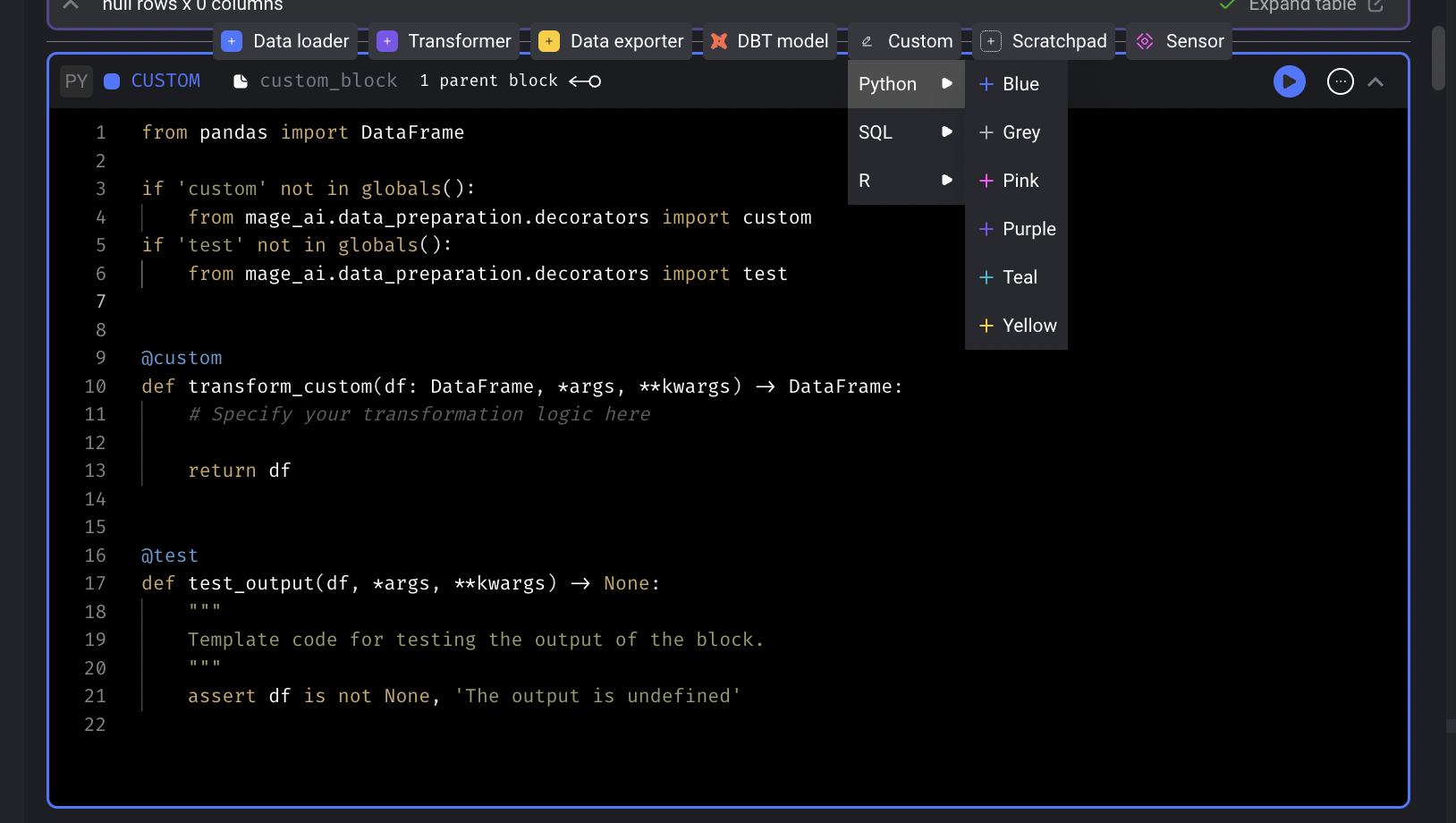Viewport: 1456px width, 823px height.
Task: Click the Custom pencil icon
Action: pyautogui.click(x=867, y=41)
